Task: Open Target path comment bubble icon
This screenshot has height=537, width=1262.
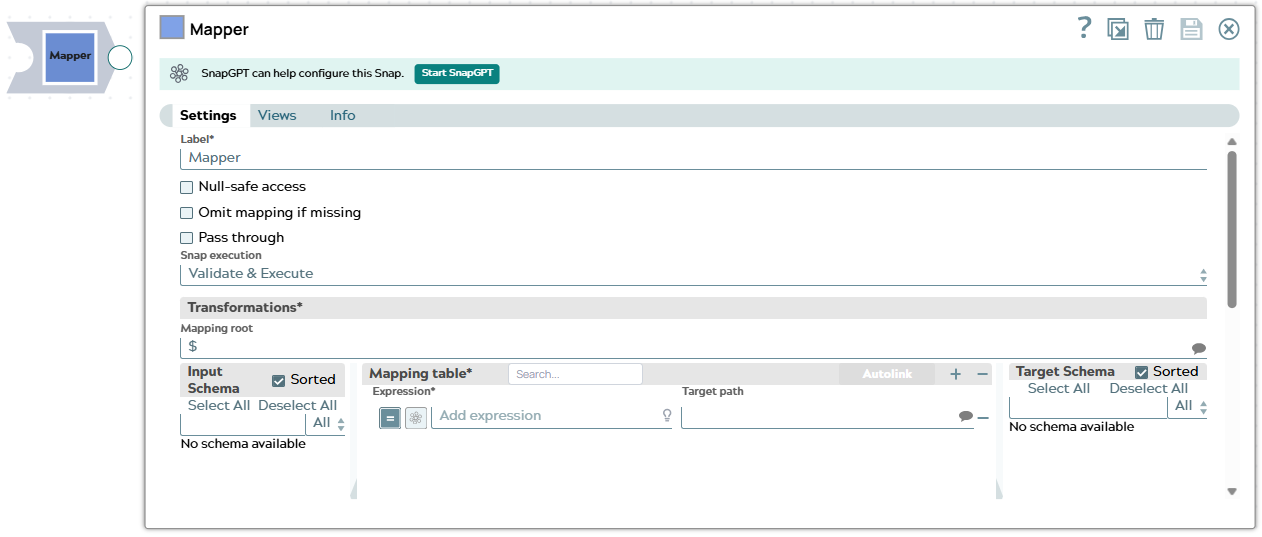Action: tap(965, 416)
